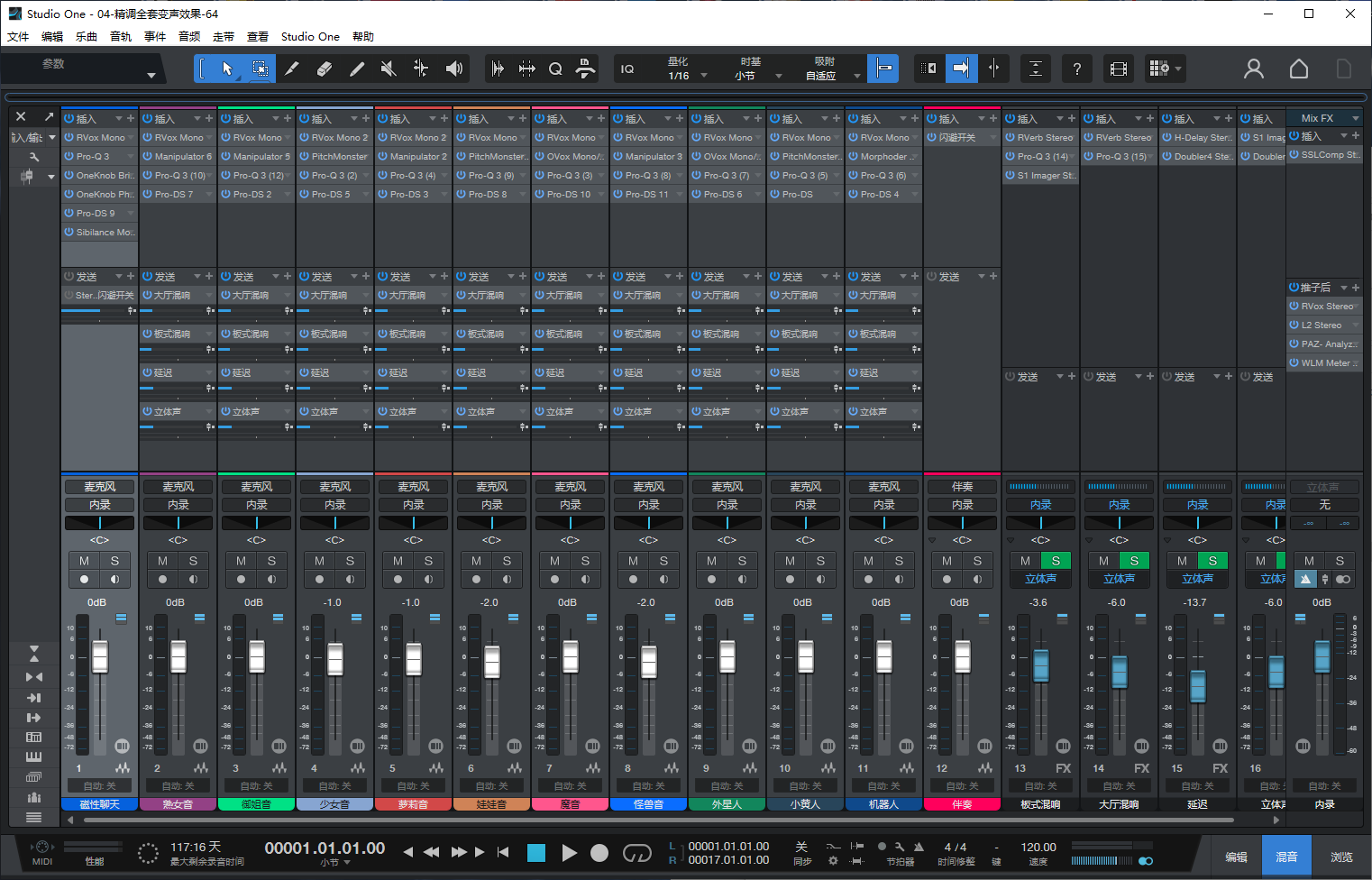Click the quantize Q icon in the toolbar
1372x880 pixels.
click(556, 69)
